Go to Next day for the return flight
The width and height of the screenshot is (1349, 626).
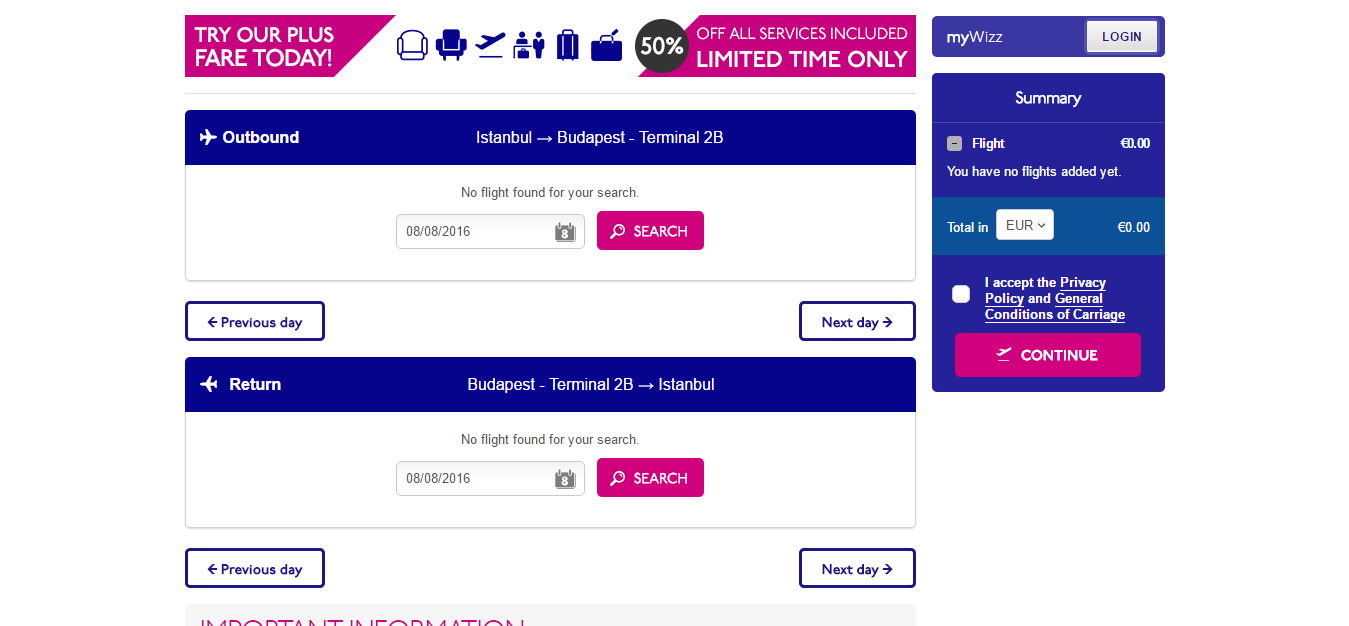pyautogui.click(x=857, y=568)
